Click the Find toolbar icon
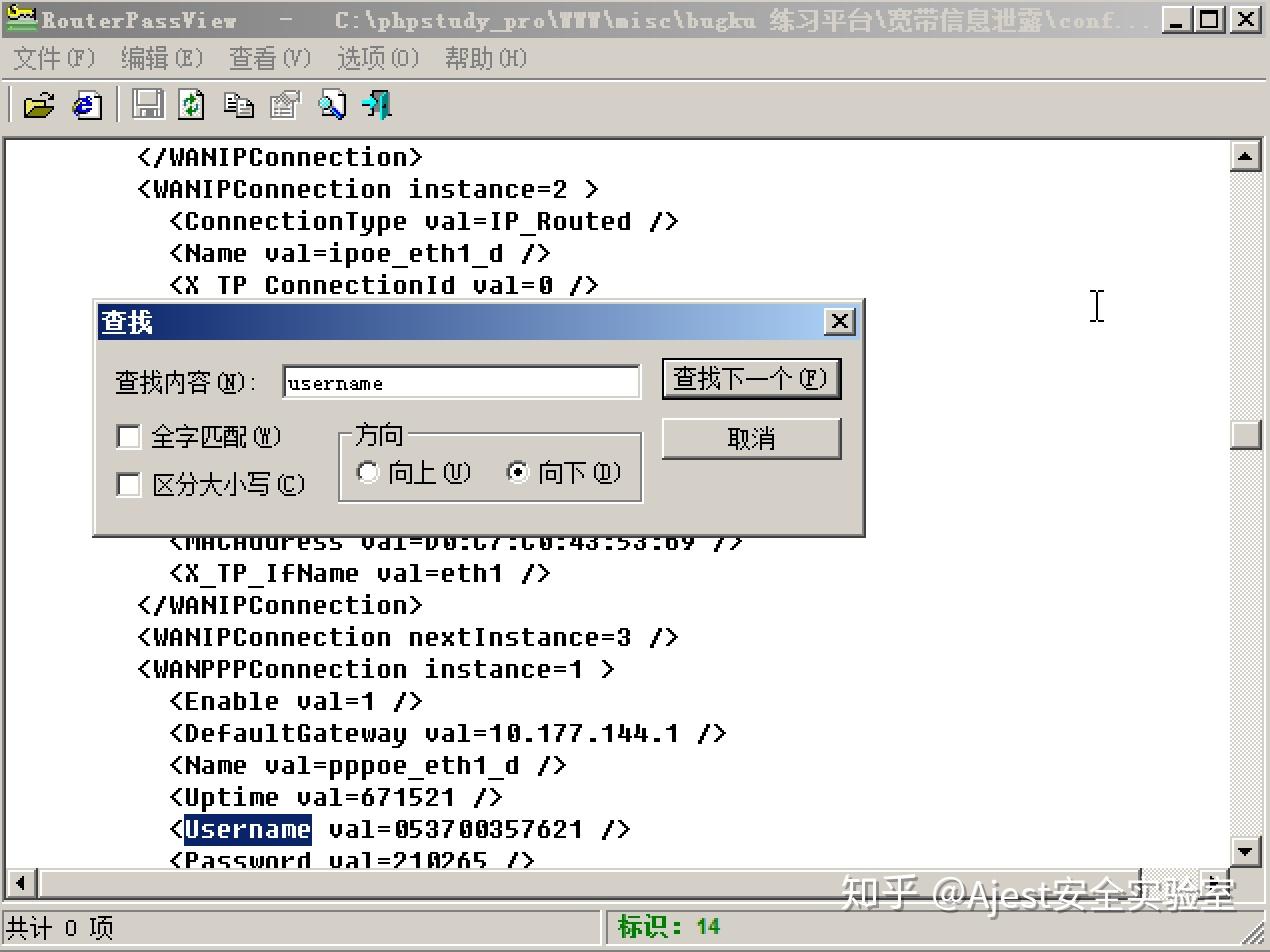The height and width of the screenshot is (952, 1270). pos(331,103)
